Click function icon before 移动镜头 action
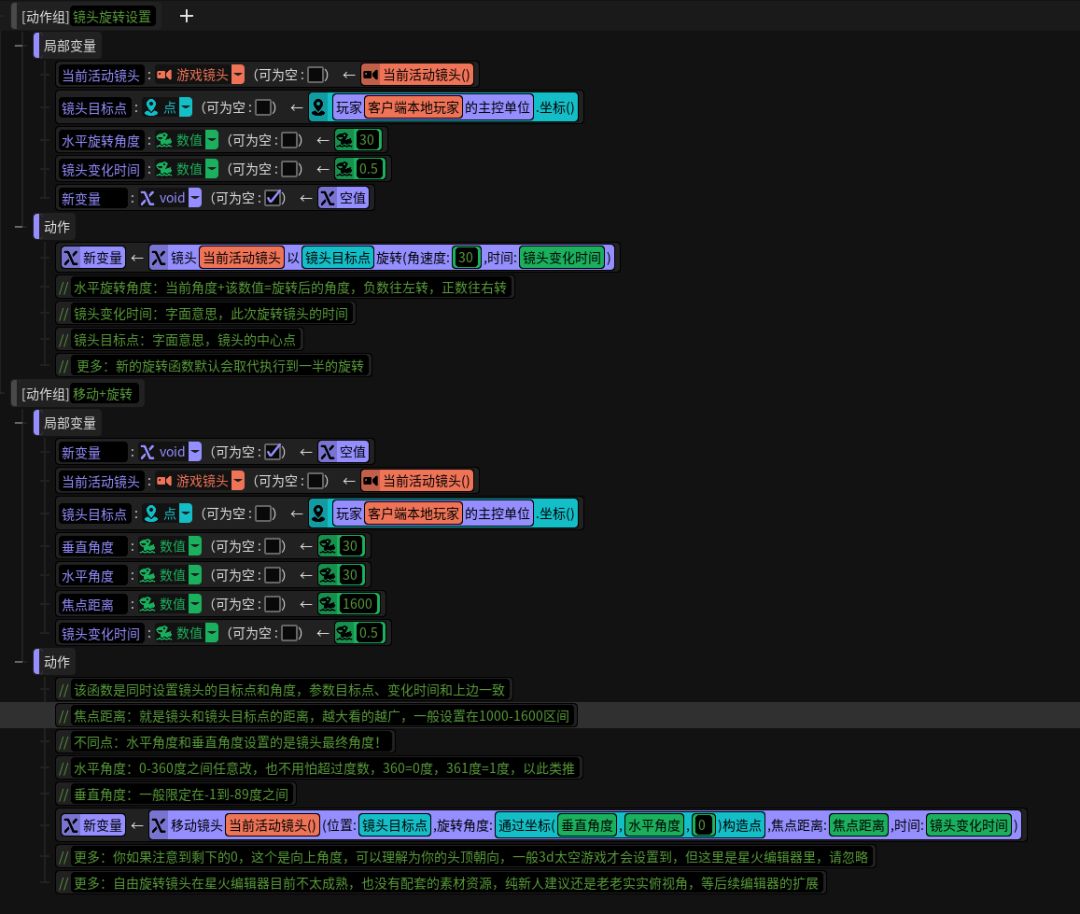Image resolution: width=1080 pixels, height=914 pixels. click(x=159, y=825)
